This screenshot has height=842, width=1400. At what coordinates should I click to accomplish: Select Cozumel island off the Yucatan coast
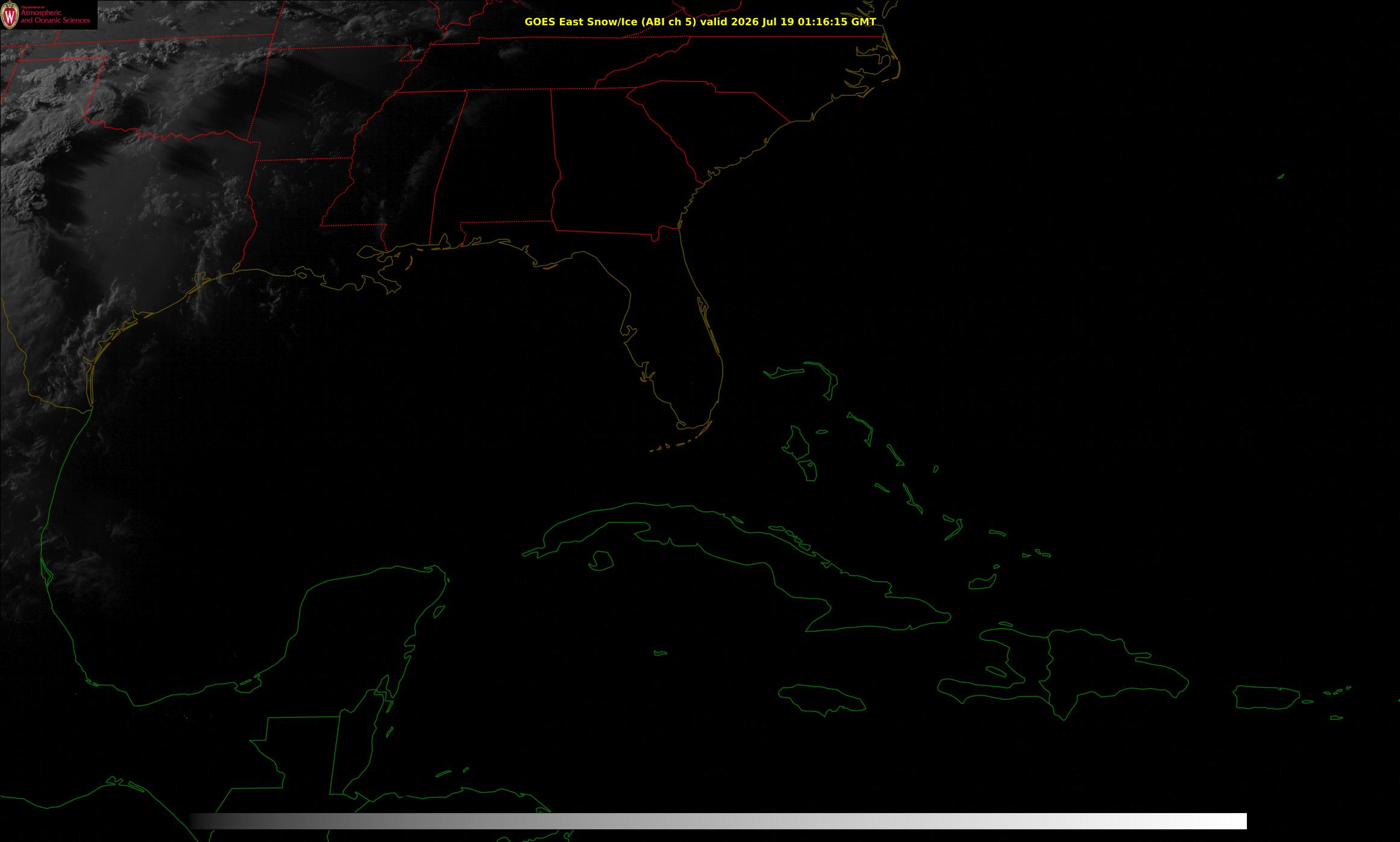(x=439, y=612)
